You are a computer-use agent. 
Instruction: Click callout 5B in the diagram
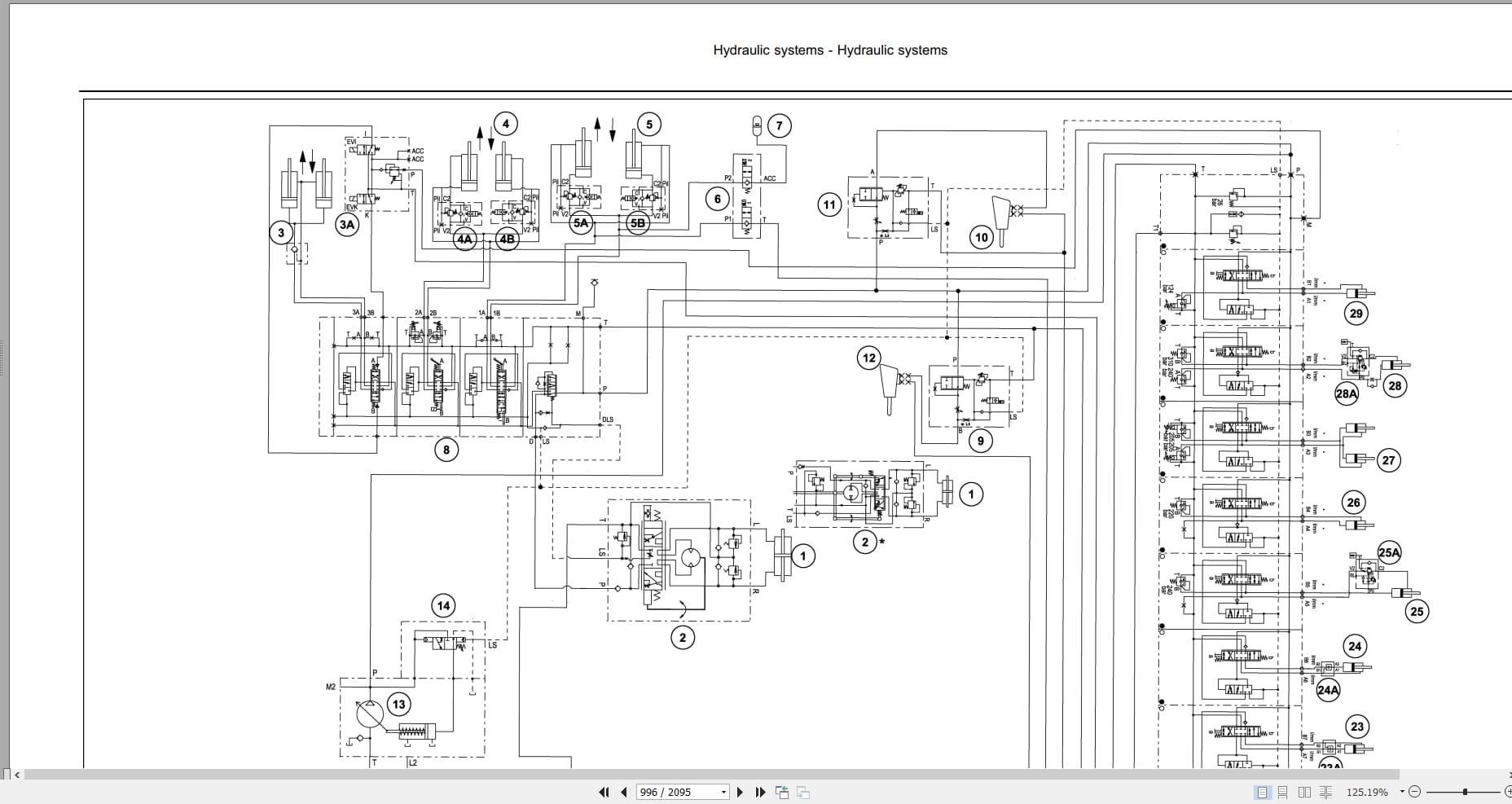pos(637,223)
